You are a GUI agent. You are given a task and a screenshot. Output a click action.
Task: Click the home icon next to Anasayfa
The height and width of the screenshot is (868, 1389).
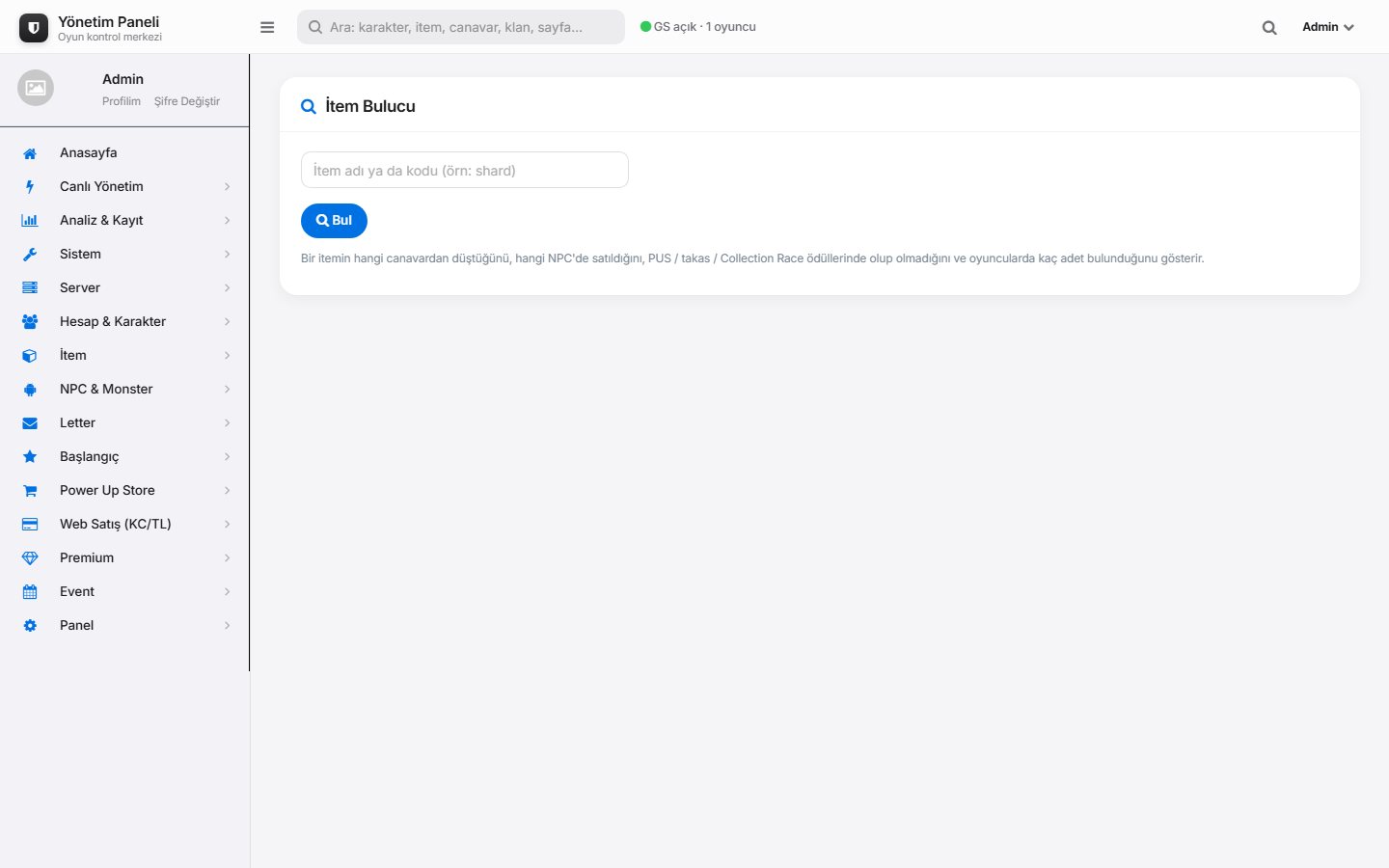[30, 153]
